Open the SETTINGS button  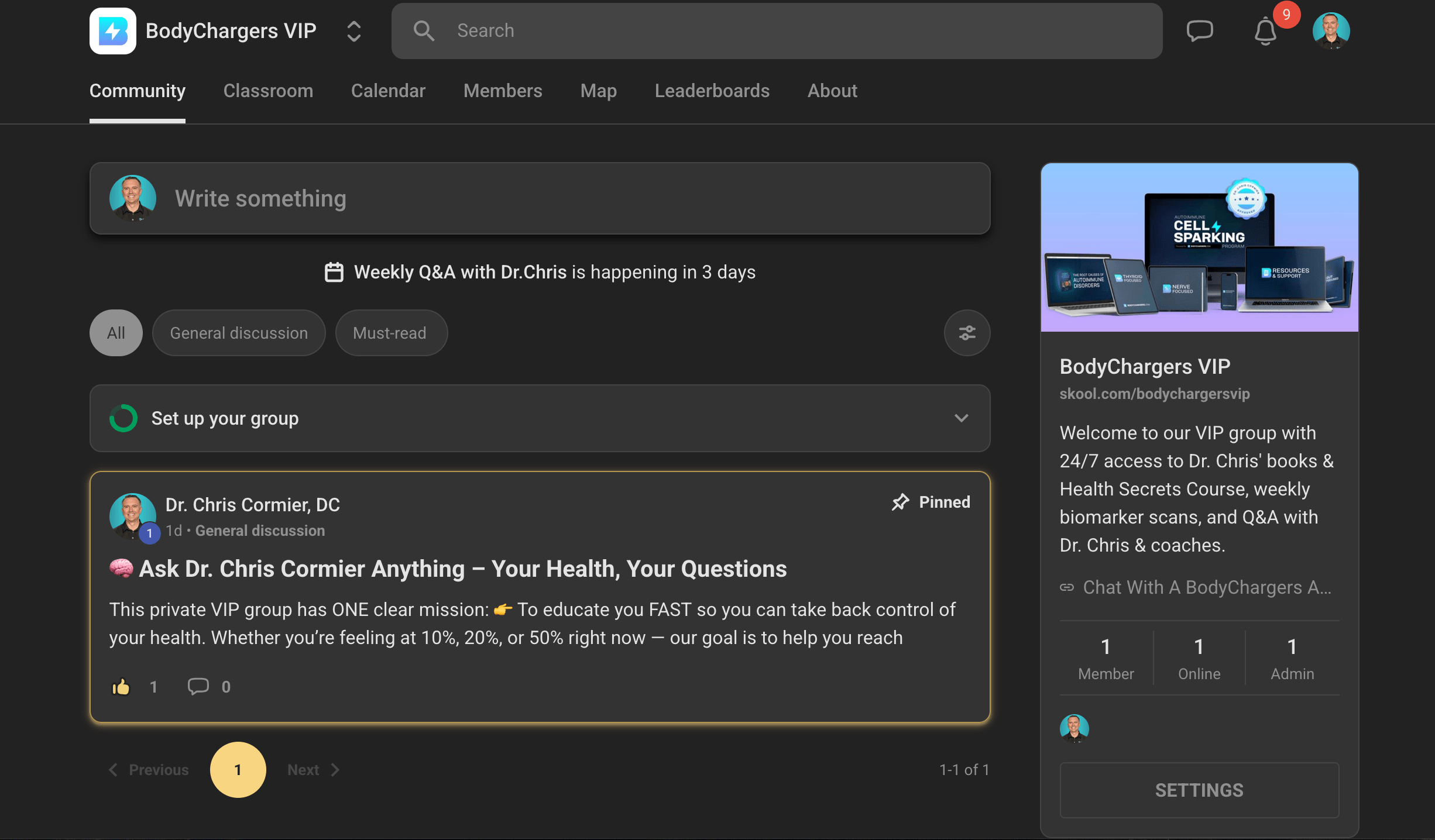click(1199, 790)
